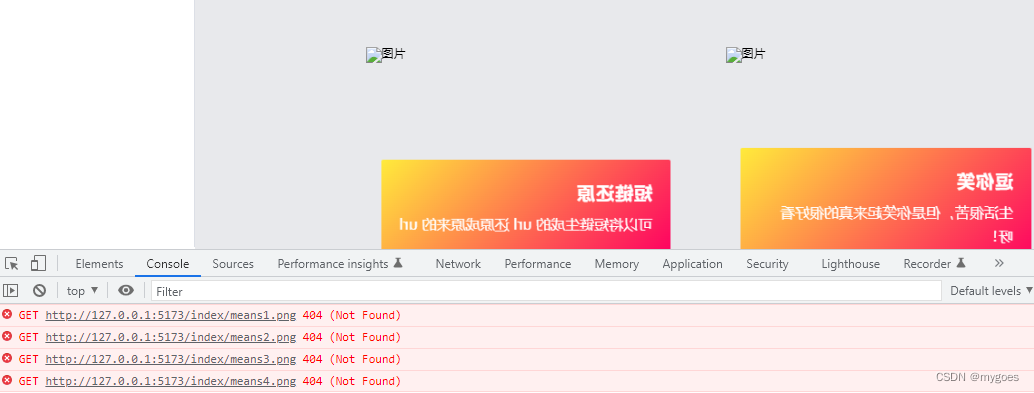Switch to the Elements tab

[99, 264]
